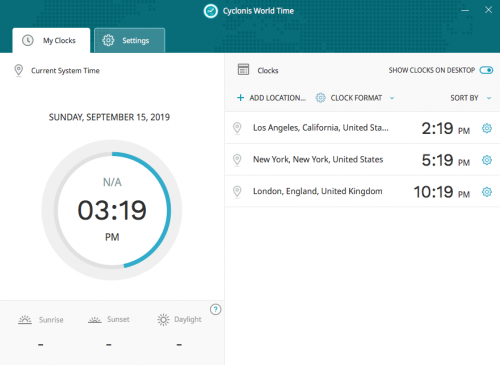500x365 pixels.
Task: Click the Clocks panel heading
Action: tap(268, 71)
